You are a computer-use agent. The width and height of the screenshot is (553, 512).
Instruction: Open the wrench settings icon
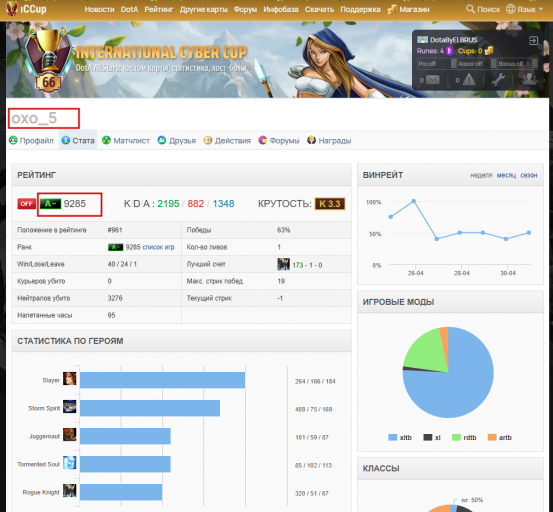click(x=498, y=80)
